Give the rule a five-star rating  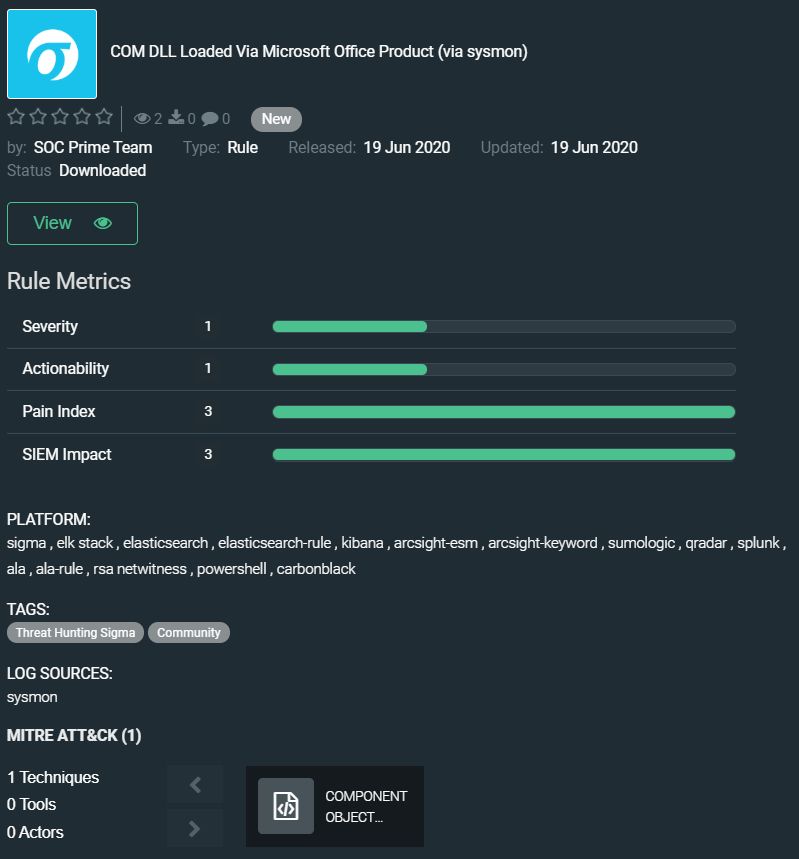pyautogui.click(x=104, y=118)
